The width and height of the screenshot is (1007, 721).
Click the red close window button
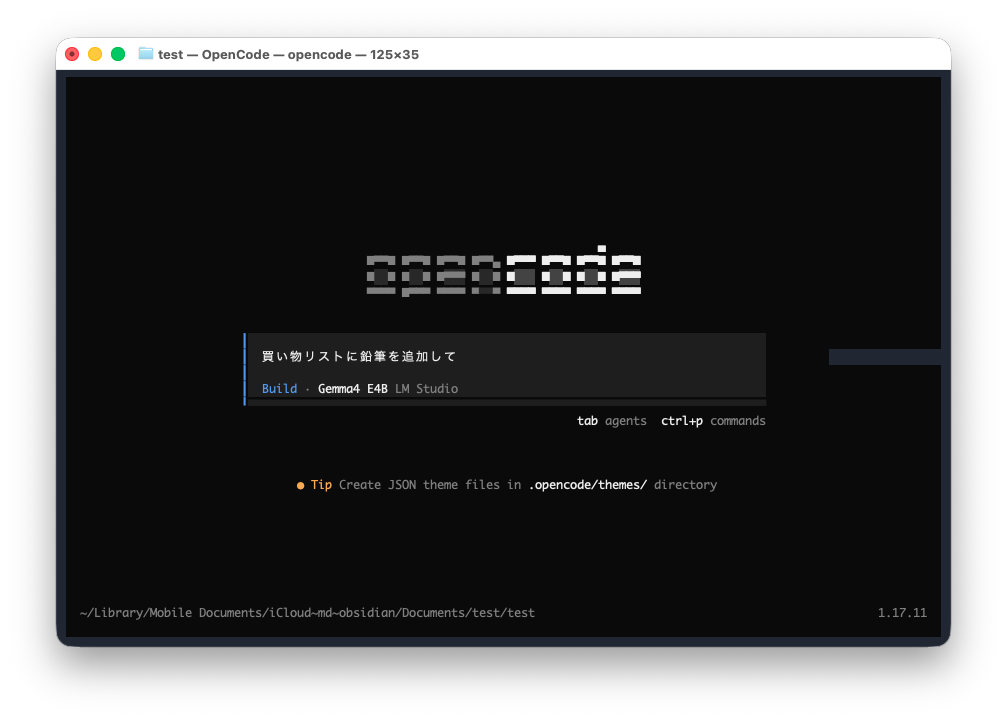point(72,54)
